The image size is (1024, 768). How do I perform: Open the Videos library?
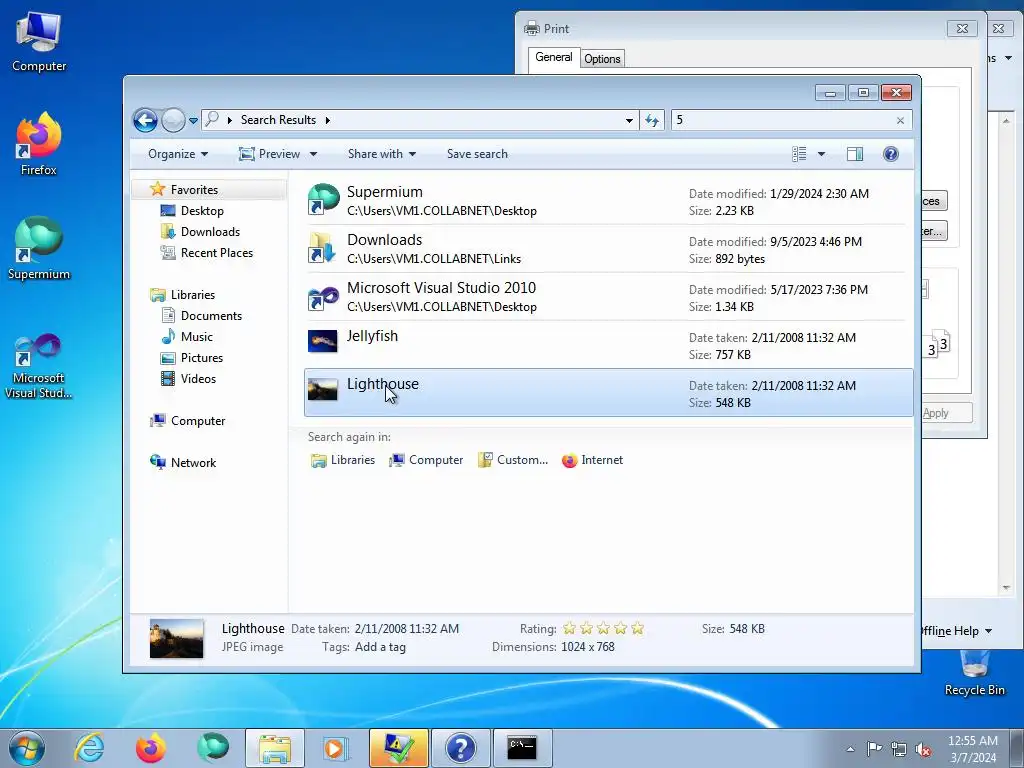(198, 379)
